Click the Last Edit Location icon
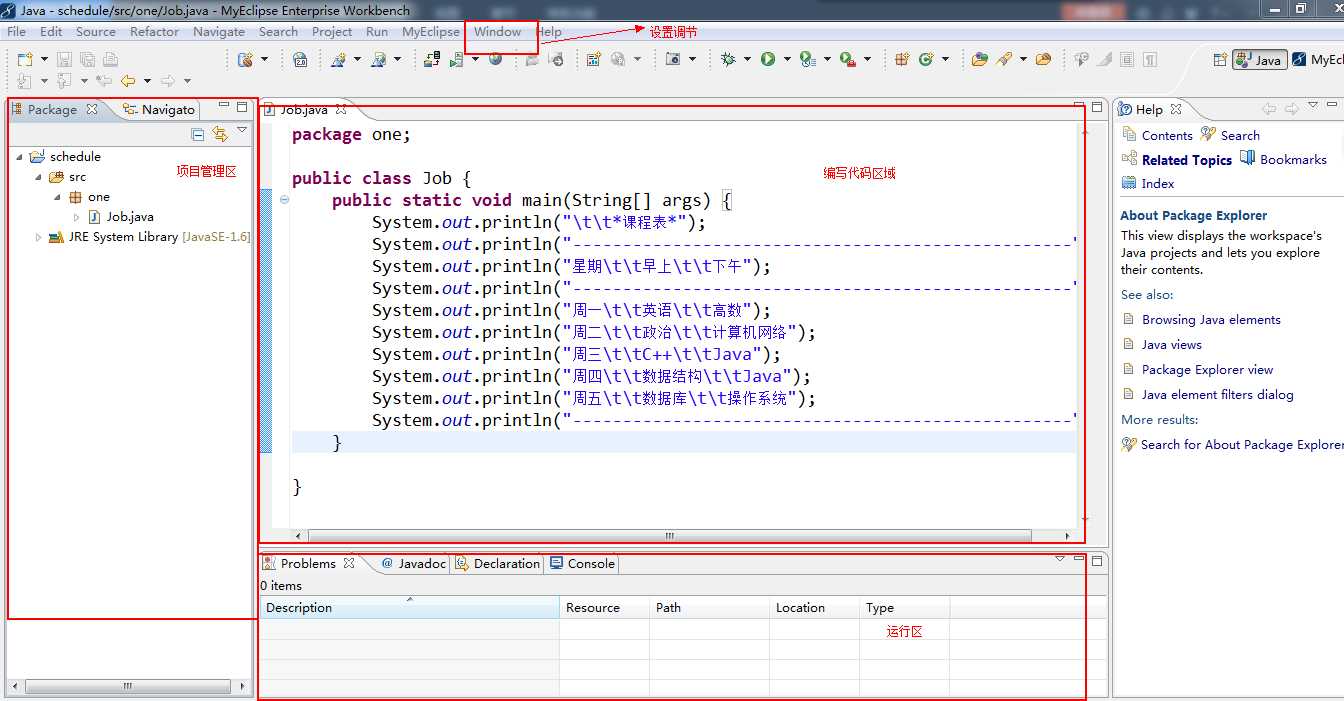 (x=103, y=81)
